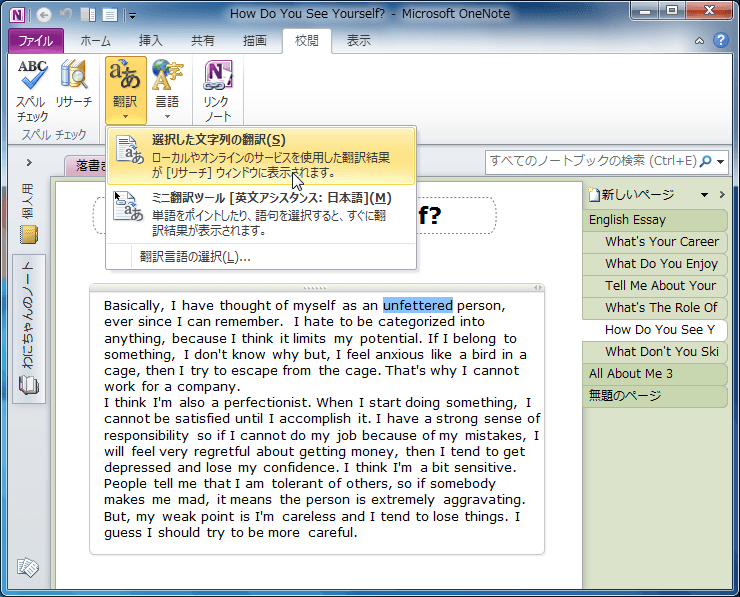This screenshot has height=597, width=740.
Task: Collapse the page tabs pane chevron
Action: (x=722, y=194)
